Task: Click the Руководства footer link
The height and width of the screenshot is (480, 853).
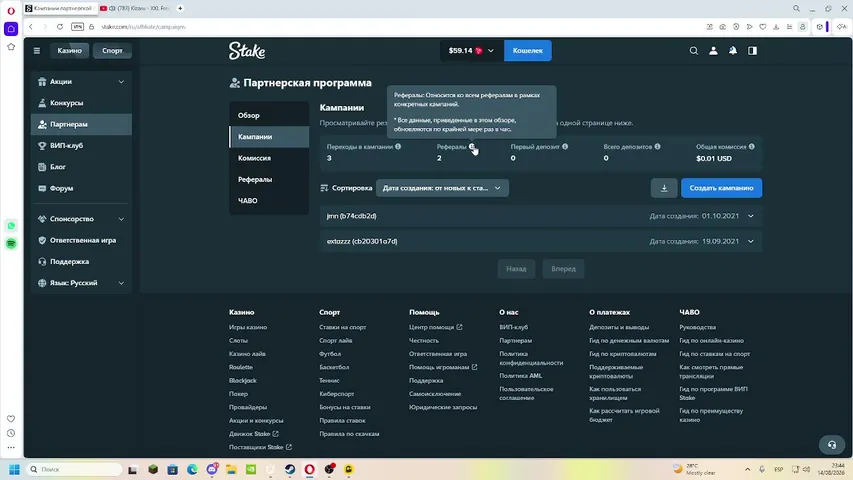Action: click(x=697, y=327)
